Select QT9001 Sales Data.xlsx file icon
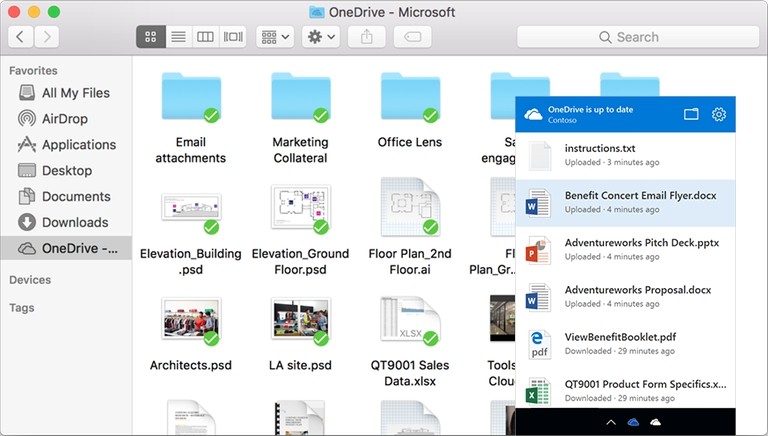This screenshot has width=768, height=436. (x=410, y=319)
